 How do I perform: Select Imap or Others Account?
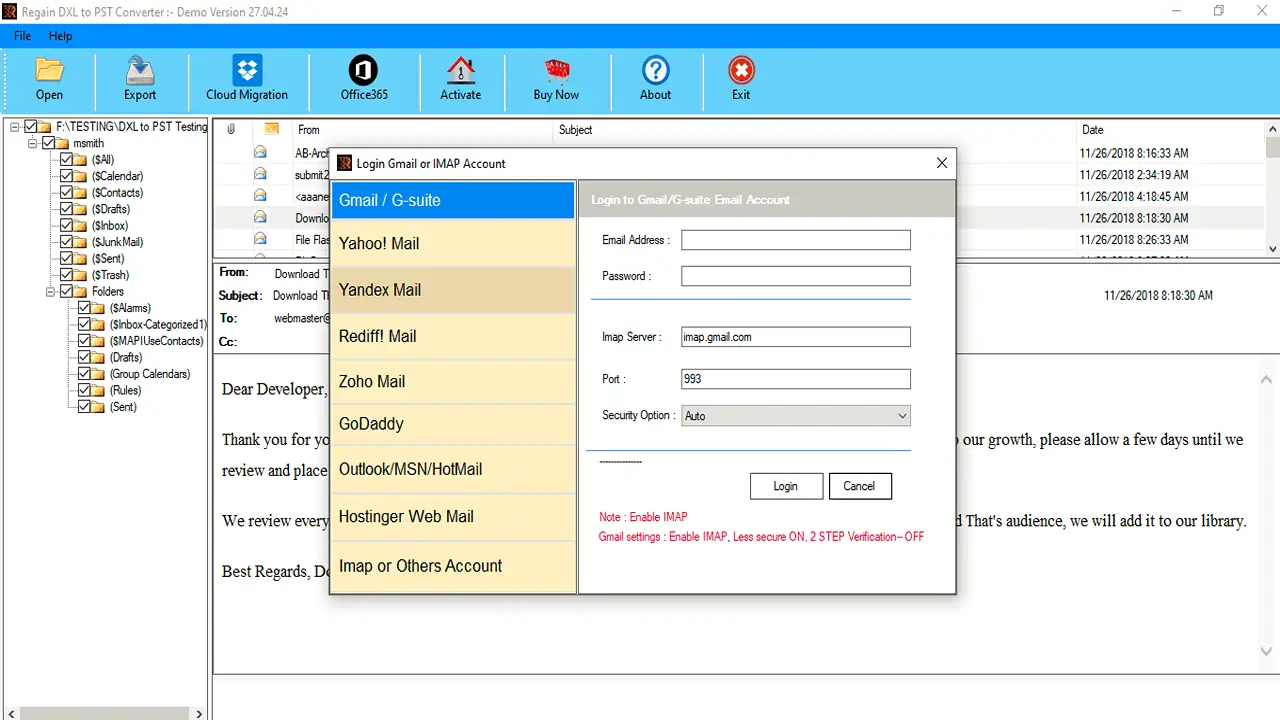coord(453,566)
